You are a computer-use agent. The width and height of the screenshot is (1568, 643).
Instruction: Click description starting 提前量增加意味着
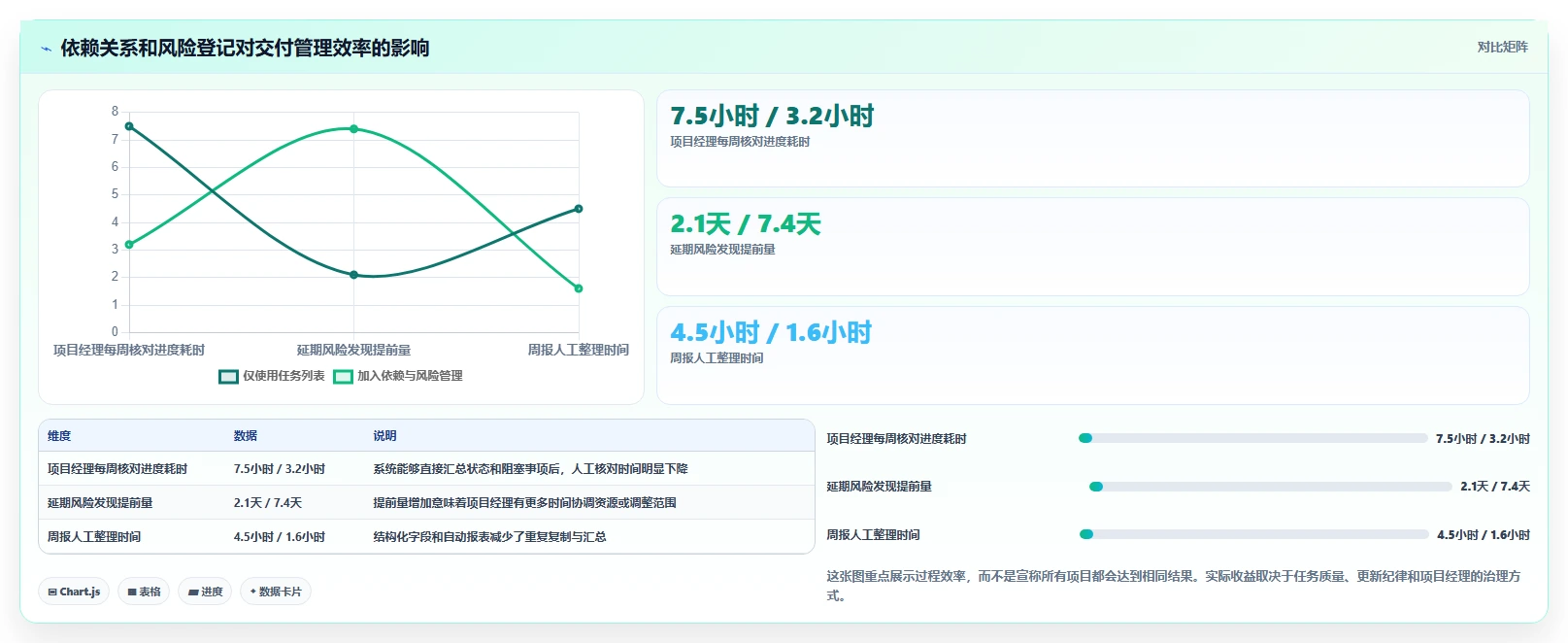pos(524,503)
